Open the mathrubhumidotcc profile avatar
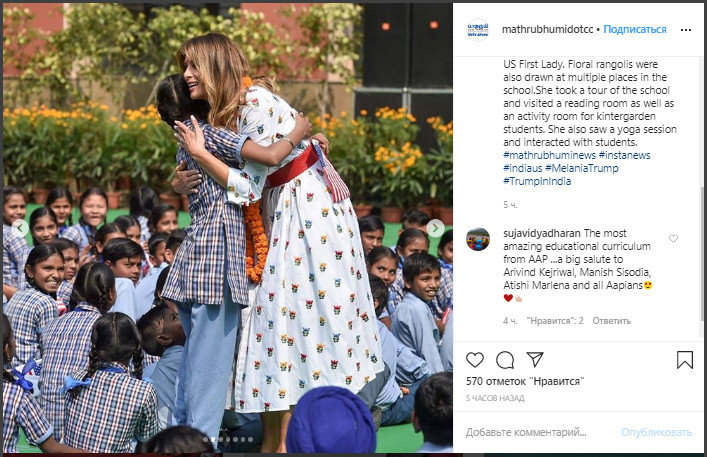This screenshot has height=457, width=707. pyautogui.click(x=477, y=30)
